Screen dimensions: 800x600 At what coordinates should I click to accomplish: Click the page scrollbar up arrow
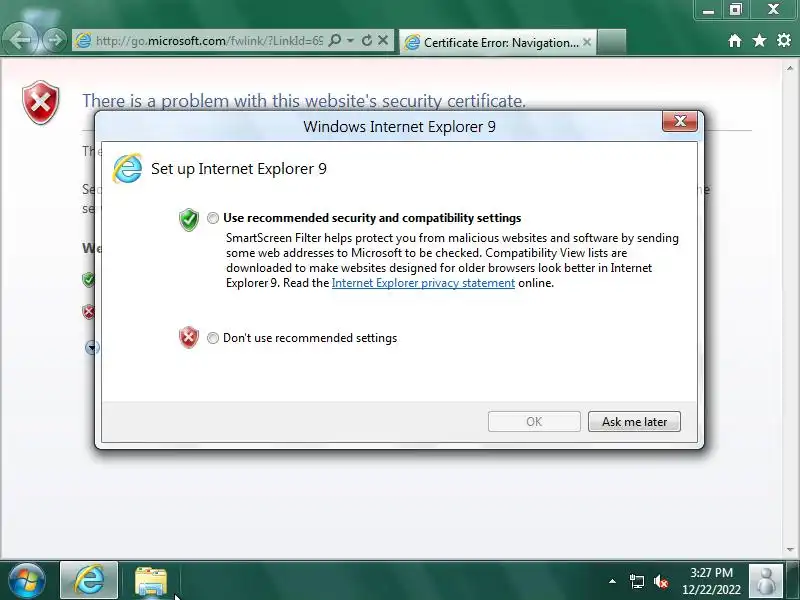pyautogui.click(x=790, y=68)
